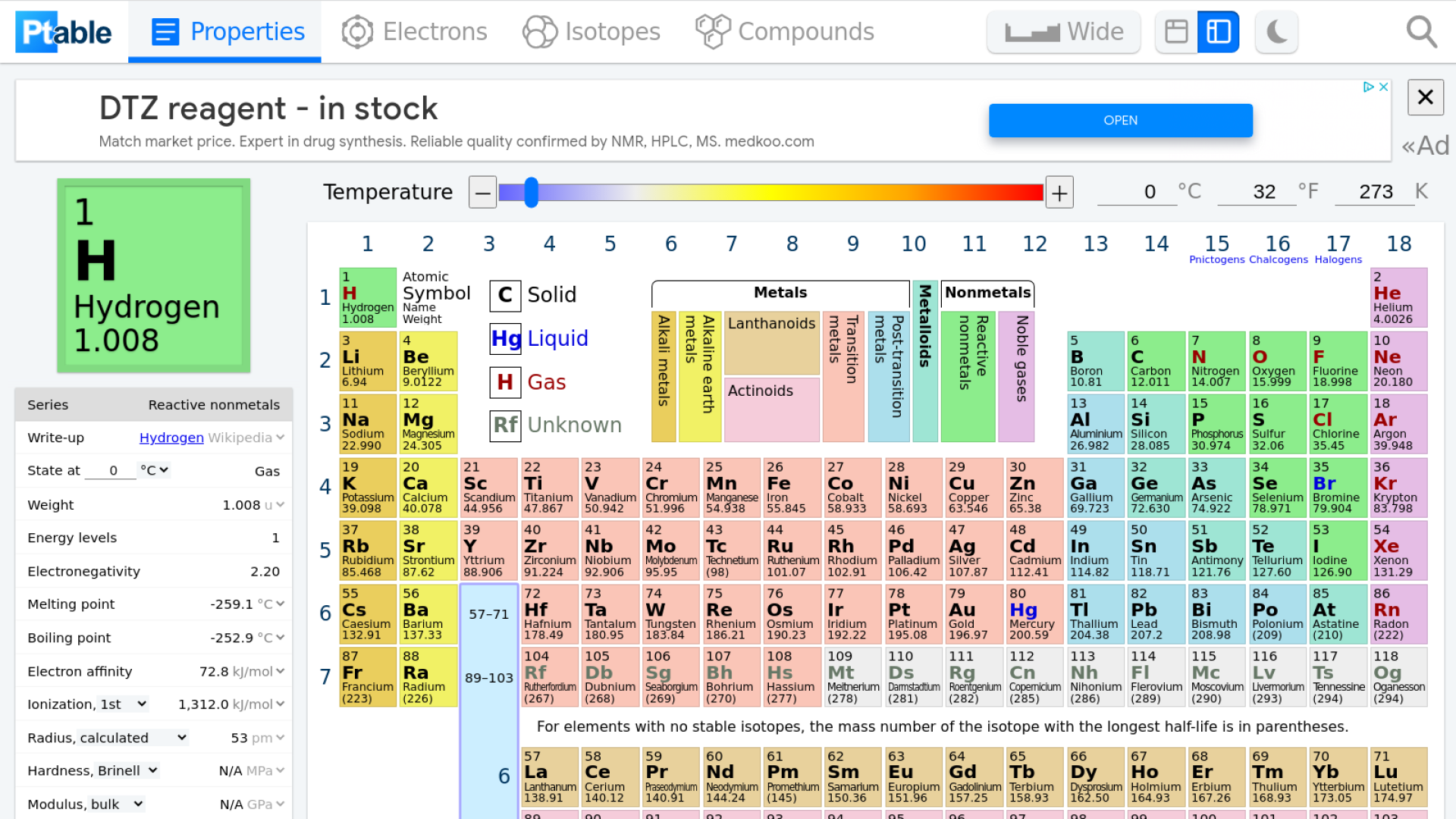Select the Iron element tile
Viewport: 1456px width, 819px height.
click(x=792, y=488)
